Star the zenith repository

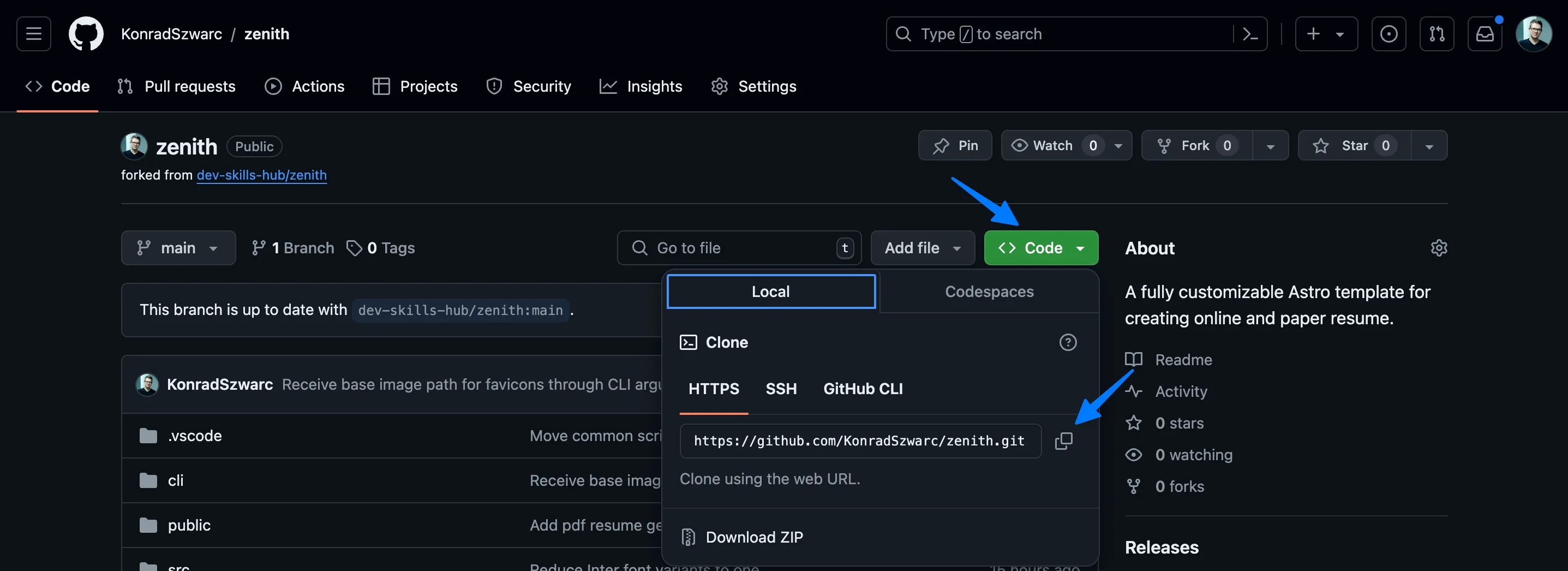[1354, 146]
